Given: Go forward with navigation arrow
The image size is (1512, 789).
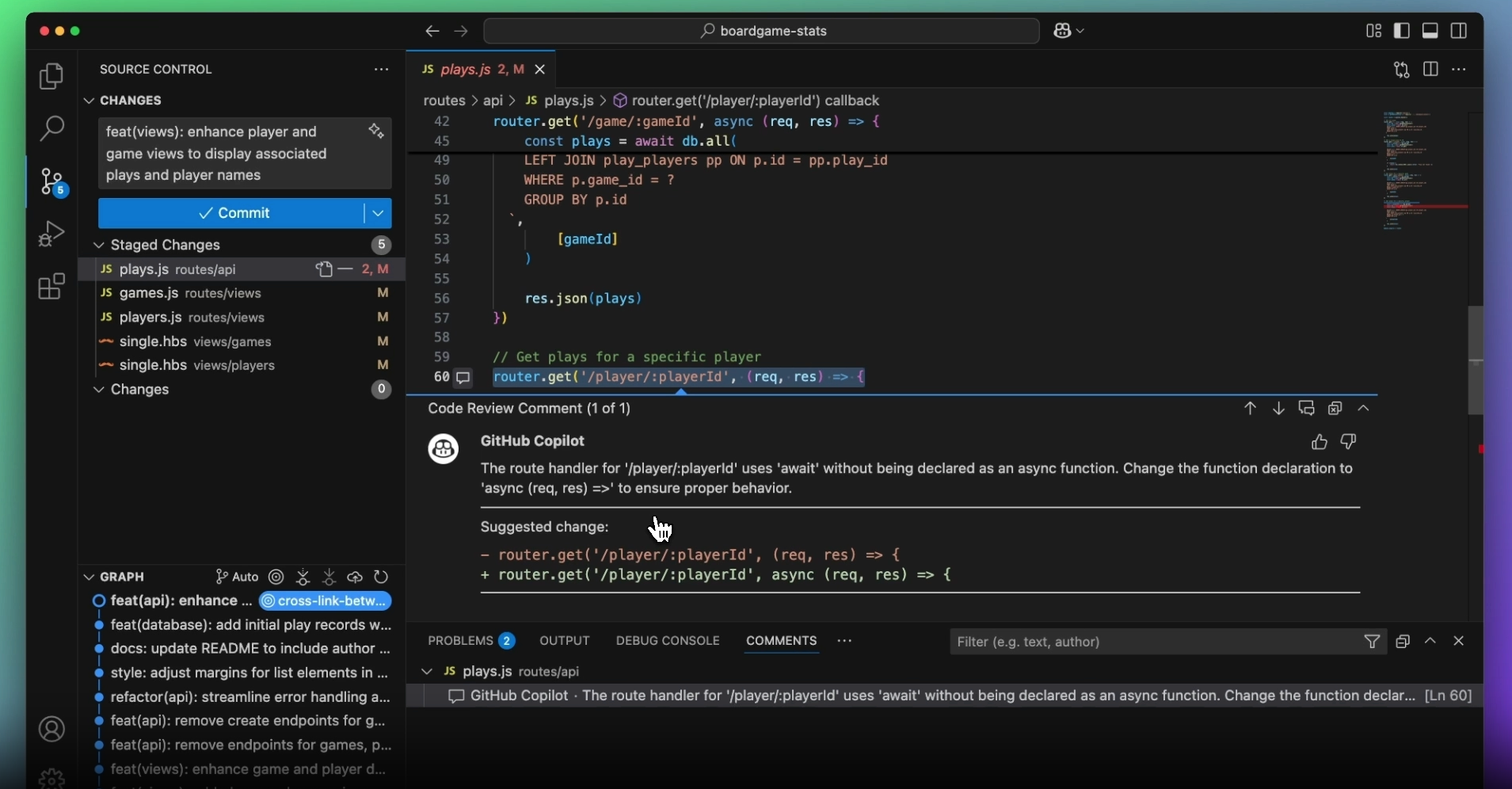Looking at the screenshot, I should tap(462, 32).
